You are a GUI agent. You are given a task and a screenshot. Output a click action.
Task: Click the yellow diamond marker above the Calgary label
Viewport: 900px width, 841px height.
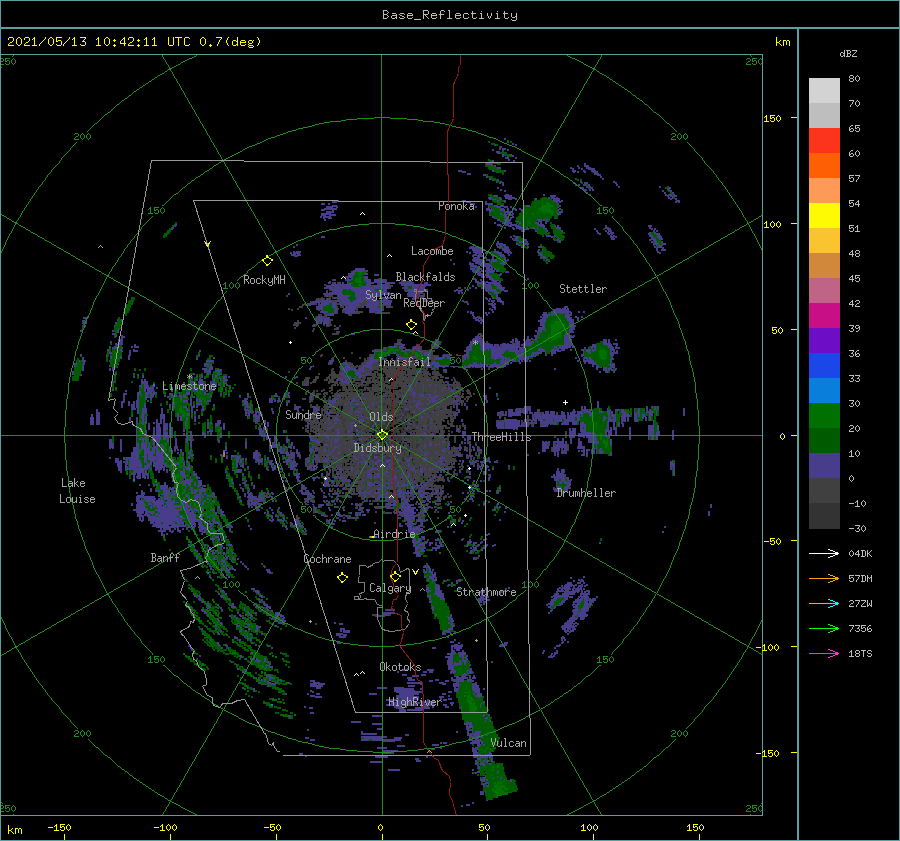pos(395,576)
